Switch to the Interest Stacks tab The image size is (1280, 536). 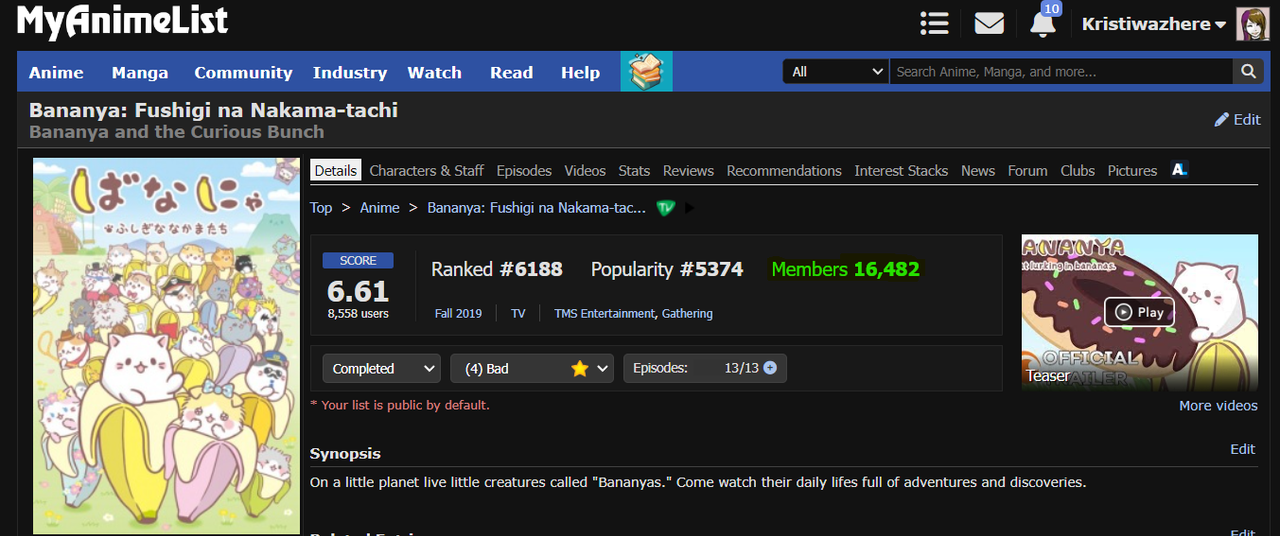point(901,171)
